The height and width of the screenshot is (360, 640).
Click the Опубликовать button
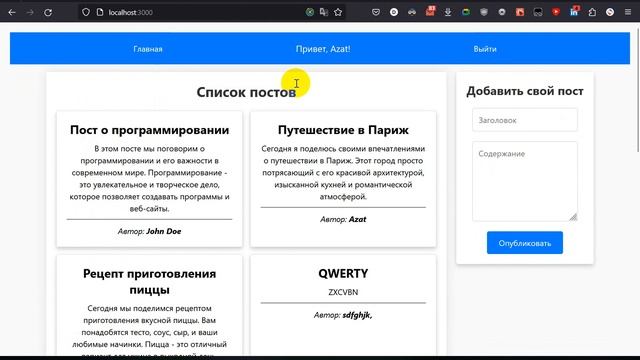(x=524, y=243)
